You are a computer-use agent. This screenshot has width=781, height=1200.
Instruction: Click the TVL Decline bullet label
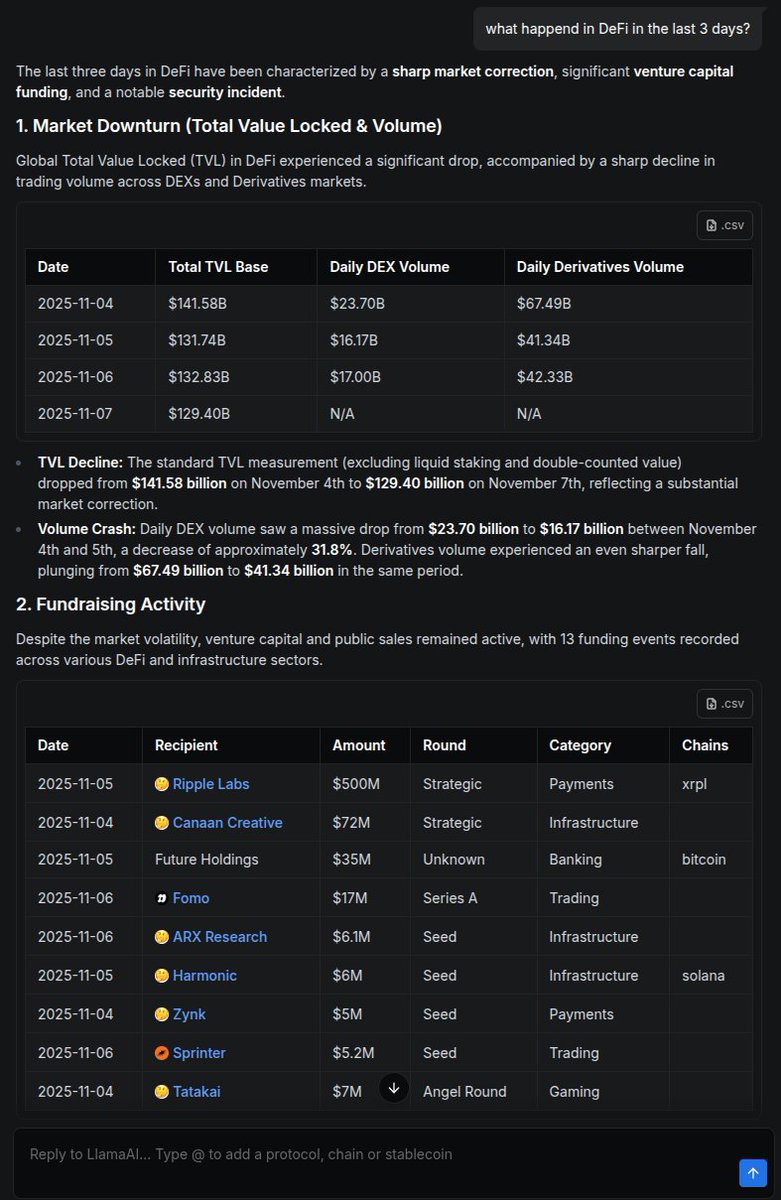click(81, 463)
